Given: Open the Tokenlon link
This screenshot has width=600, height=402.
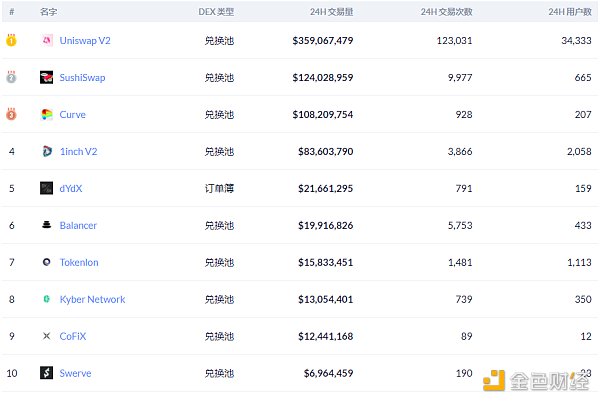Looking at the screenshot, I should pyautogui.click(x=79, y=262).
